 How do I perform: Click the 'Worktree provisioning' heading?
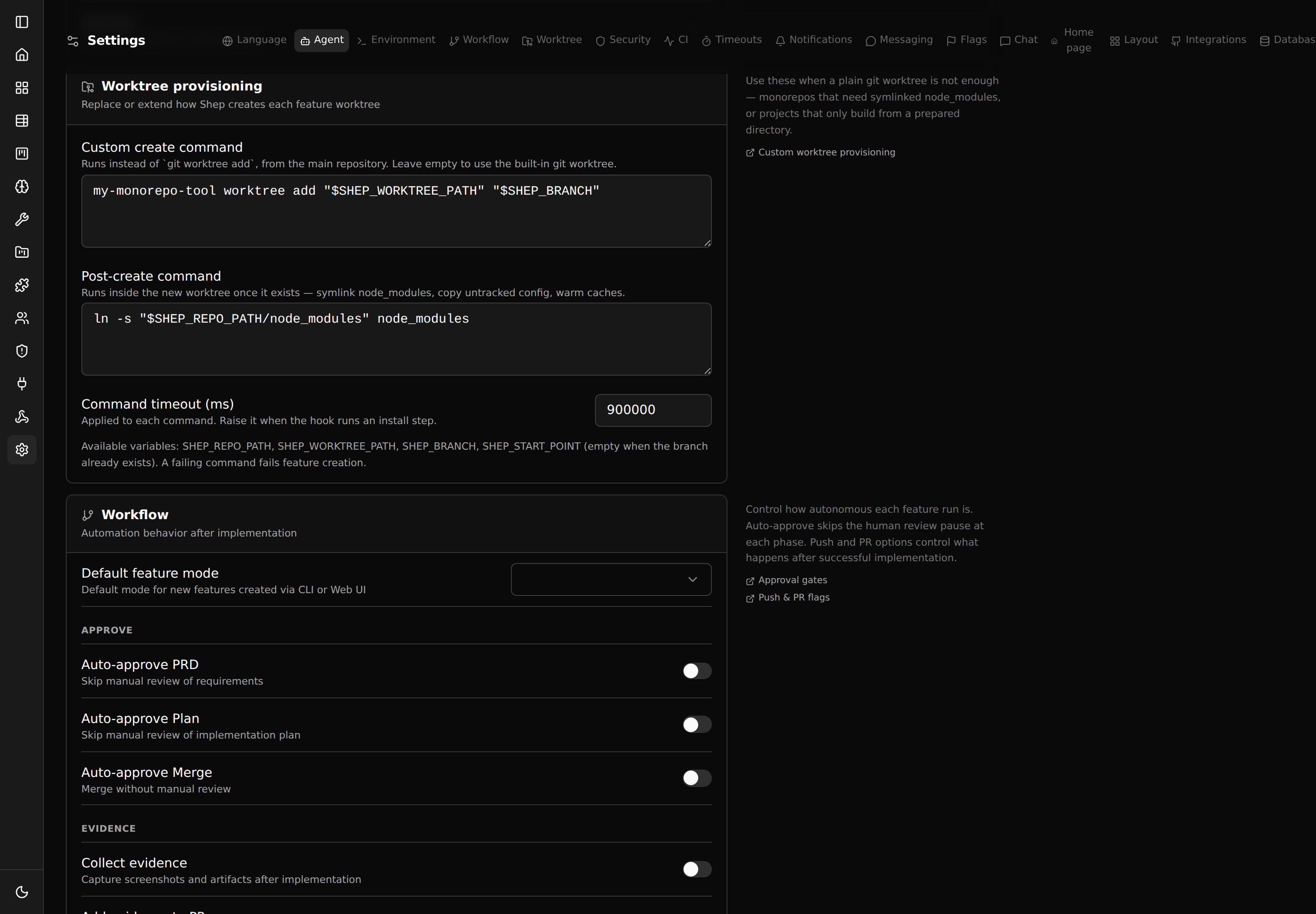tap(181, 86)
